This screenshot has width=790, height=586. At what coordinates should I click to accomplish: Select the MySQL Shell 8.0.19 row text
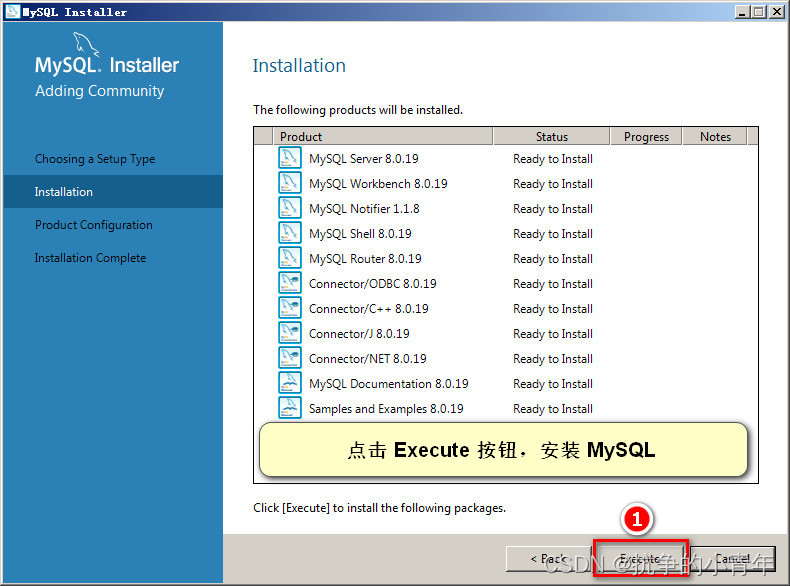pyautogui.click(x=360, y=234)
